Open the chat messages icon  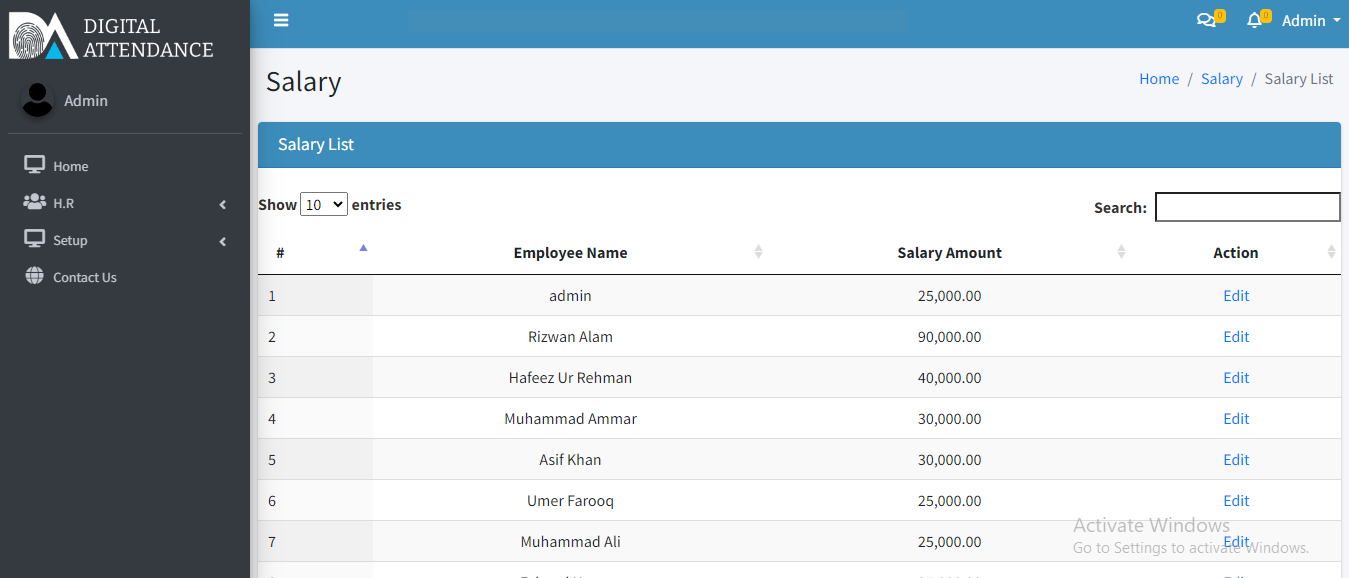1206,20
